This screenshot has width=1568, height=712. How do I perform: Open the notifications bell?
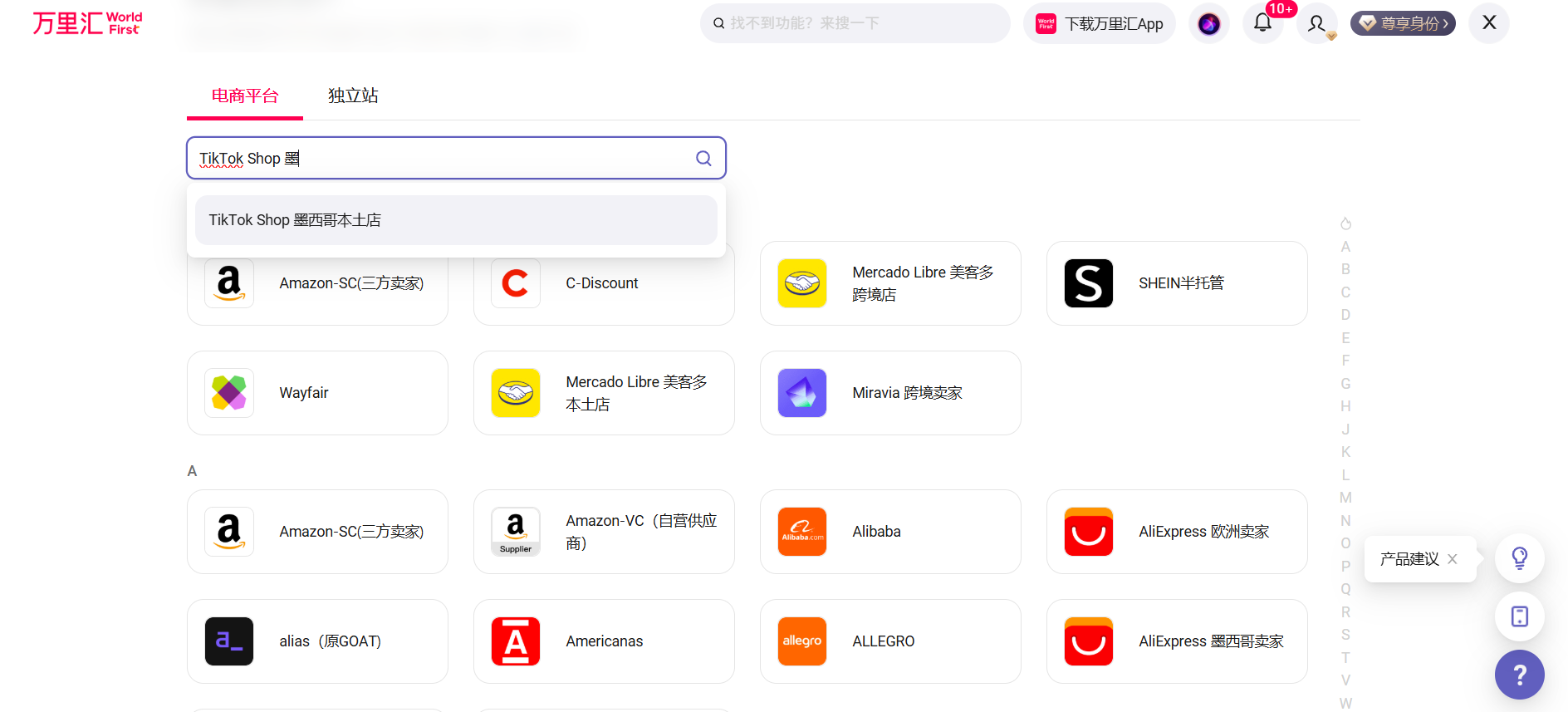(1262, 22)
